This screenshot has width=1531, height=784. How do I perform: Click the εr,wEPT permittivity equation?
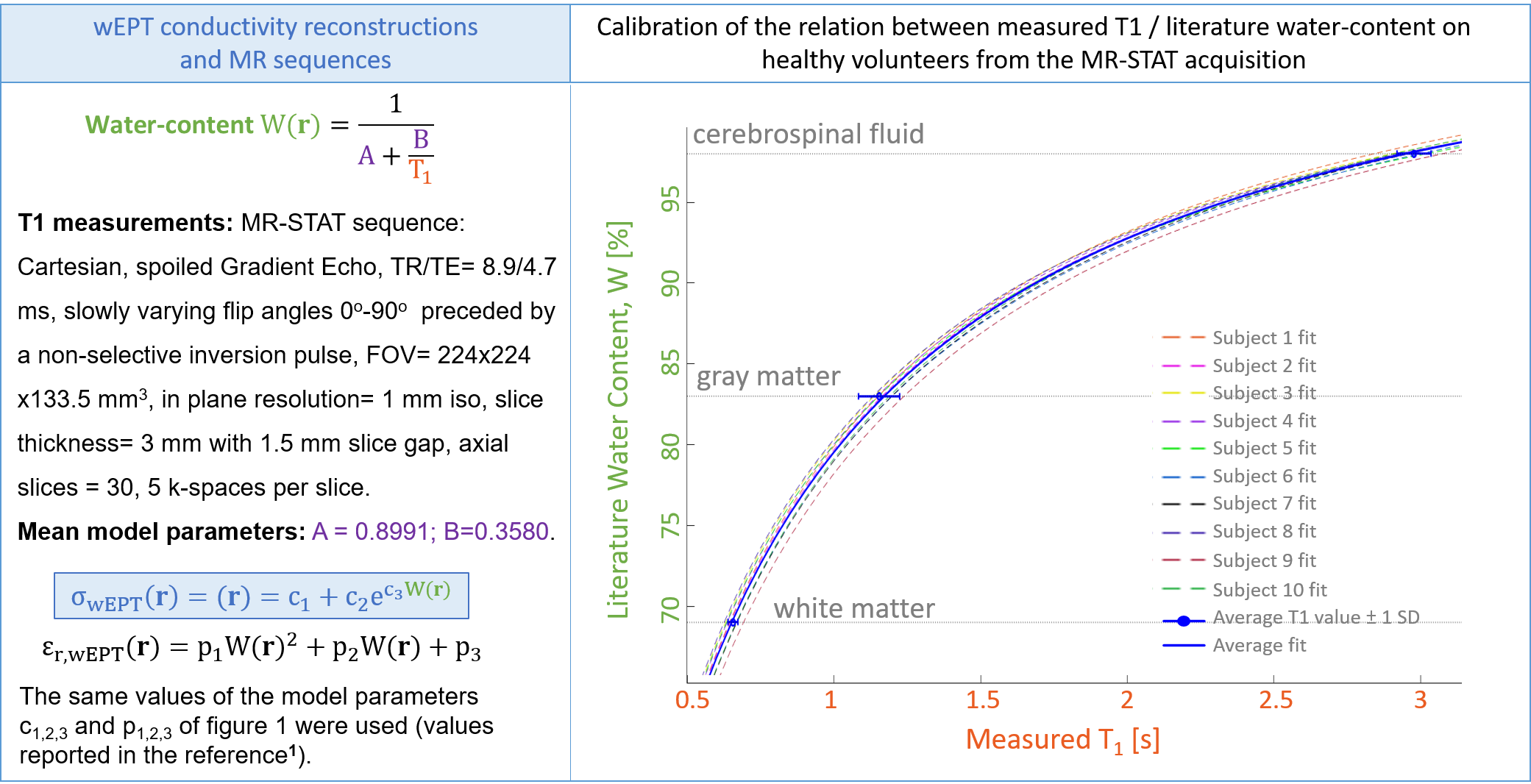tap(261, 648)
